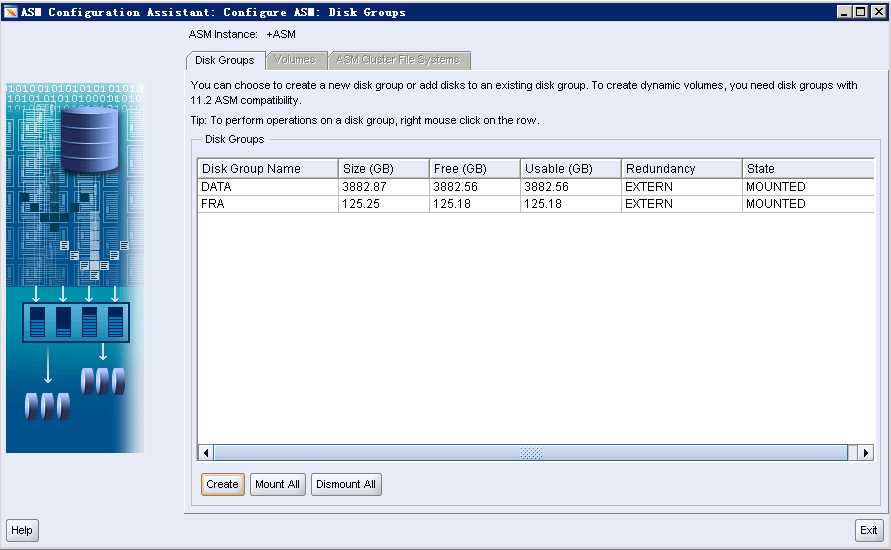The image size is (891, 550).
Task: Click the Usable (GB) column header
Action: tap(571, 169)
